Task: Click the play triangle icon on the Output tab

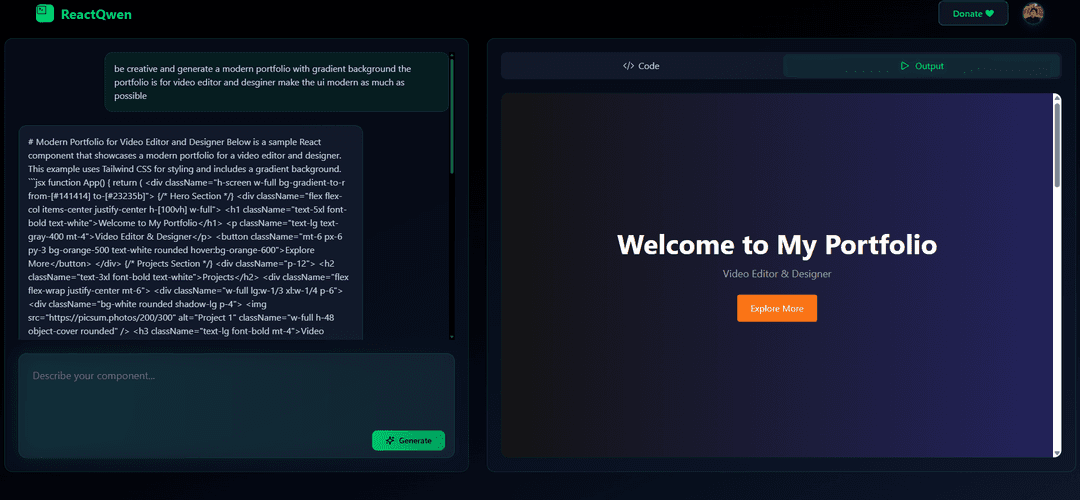Action: pyautogui.click(x=905, y=66)
